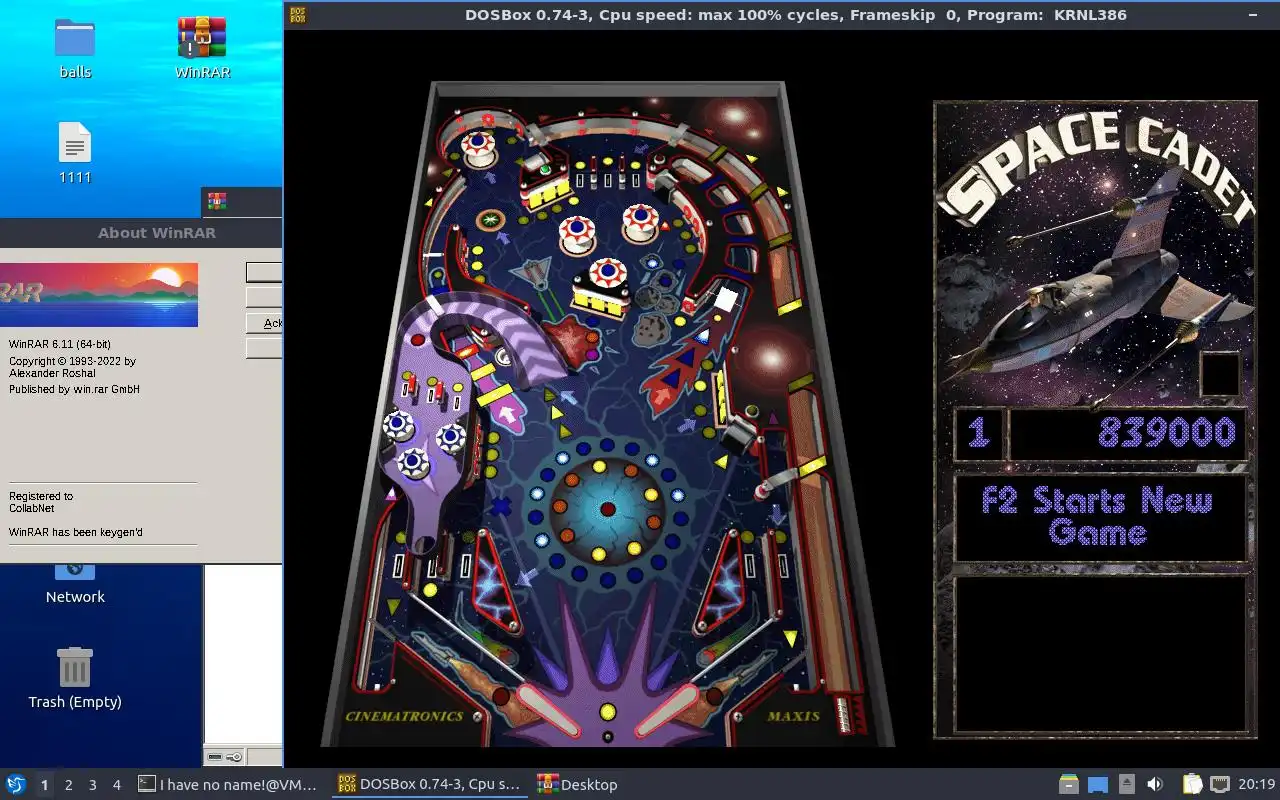Screen dimensions: 1280x800
Task: Click the DOSBox window title text
Action: 796,15
